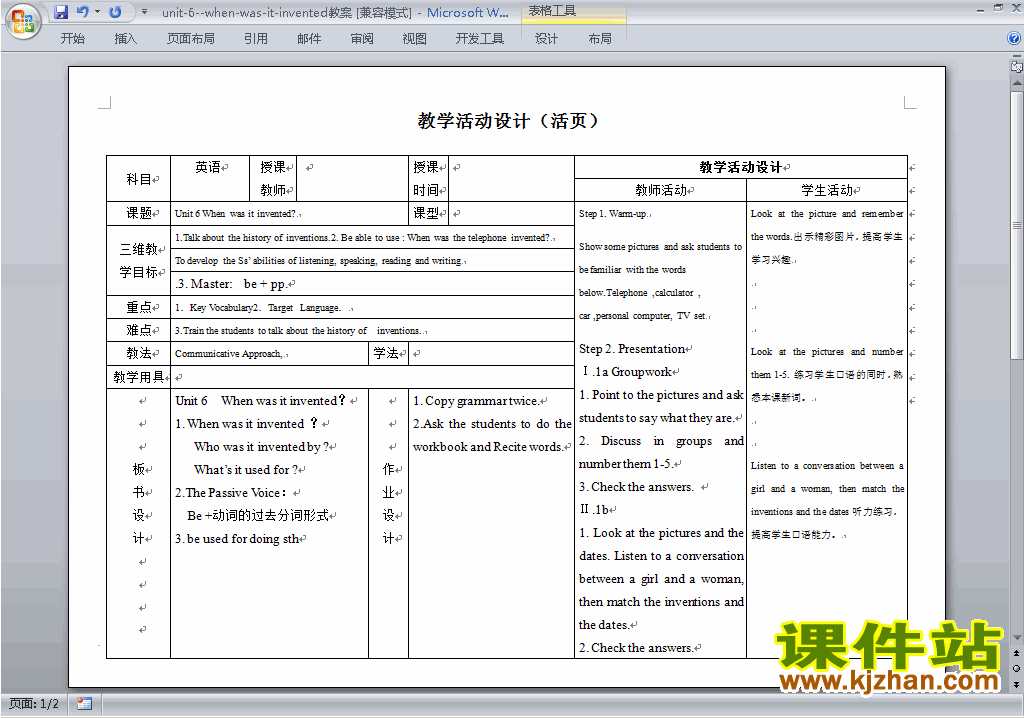Save the document with the floppy icon

[x=61, y=12]
